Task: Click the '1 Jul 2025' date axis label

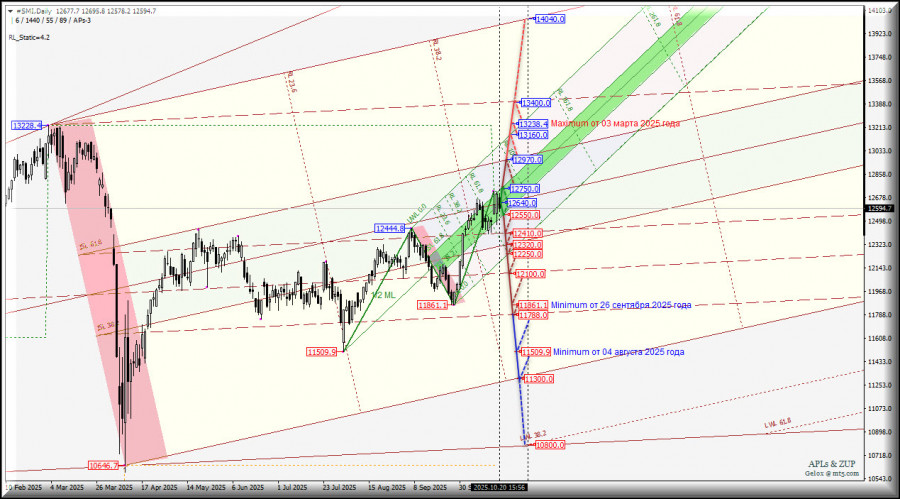Action: click(x=292, y=487)
